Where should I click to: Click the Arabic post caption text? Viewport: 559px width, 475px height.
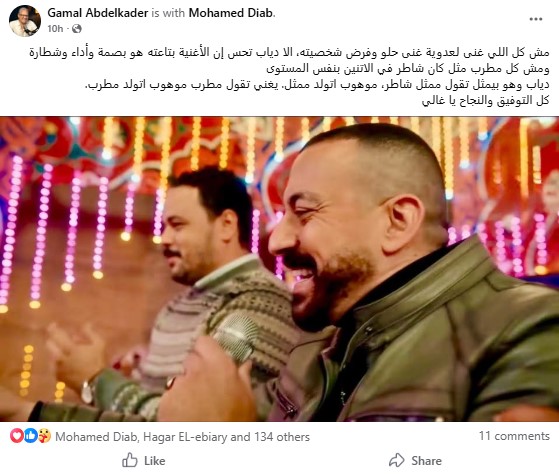289,77
